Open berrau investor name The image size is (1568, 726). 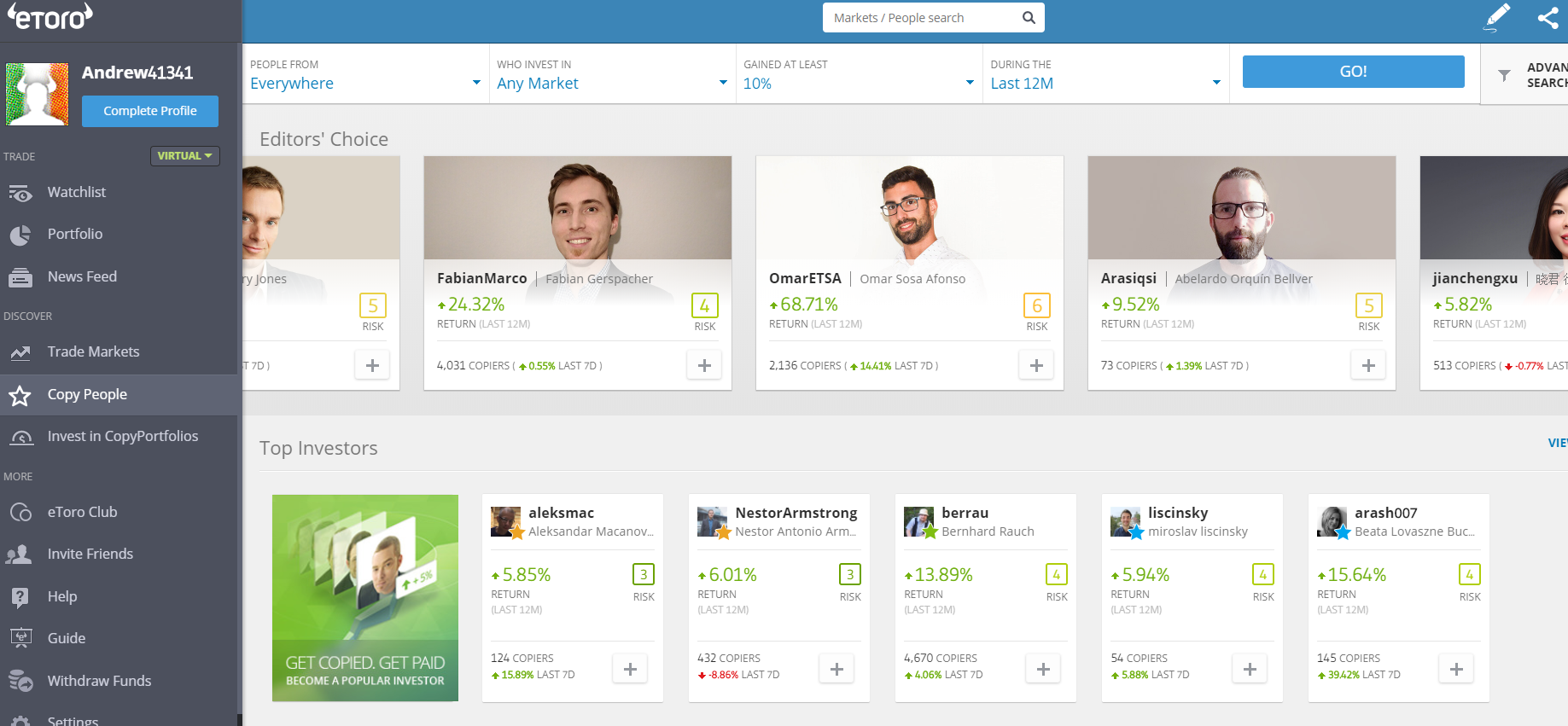(965, 513)
